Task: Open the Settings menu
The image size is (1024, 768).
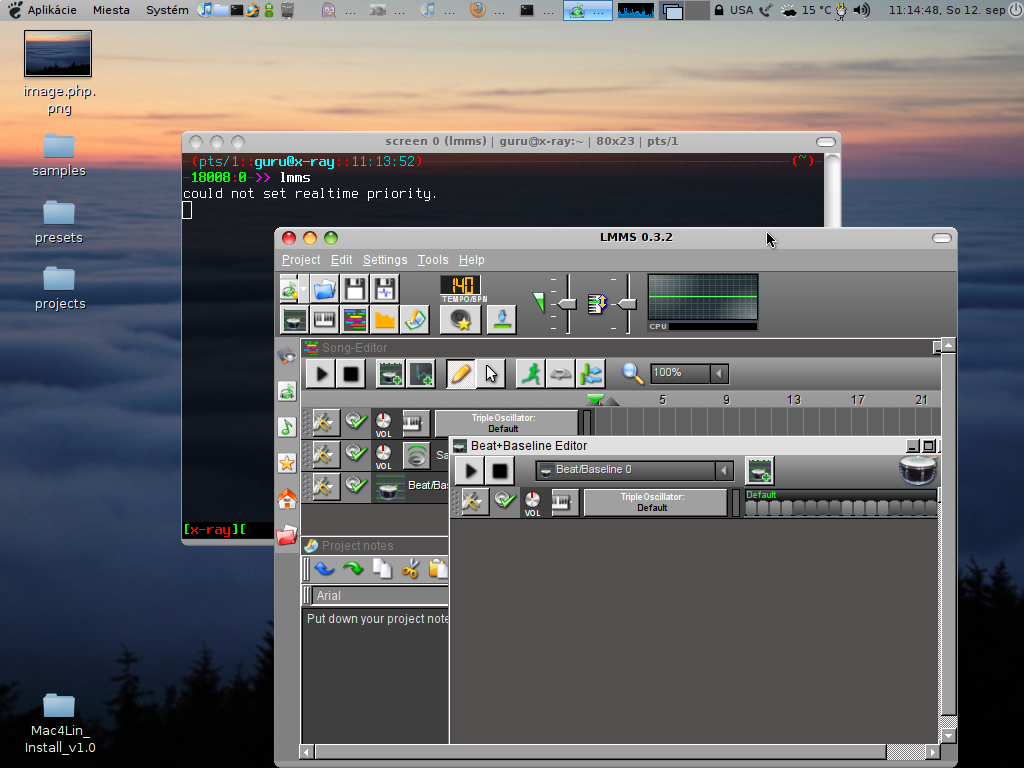Action: [385, 260]
